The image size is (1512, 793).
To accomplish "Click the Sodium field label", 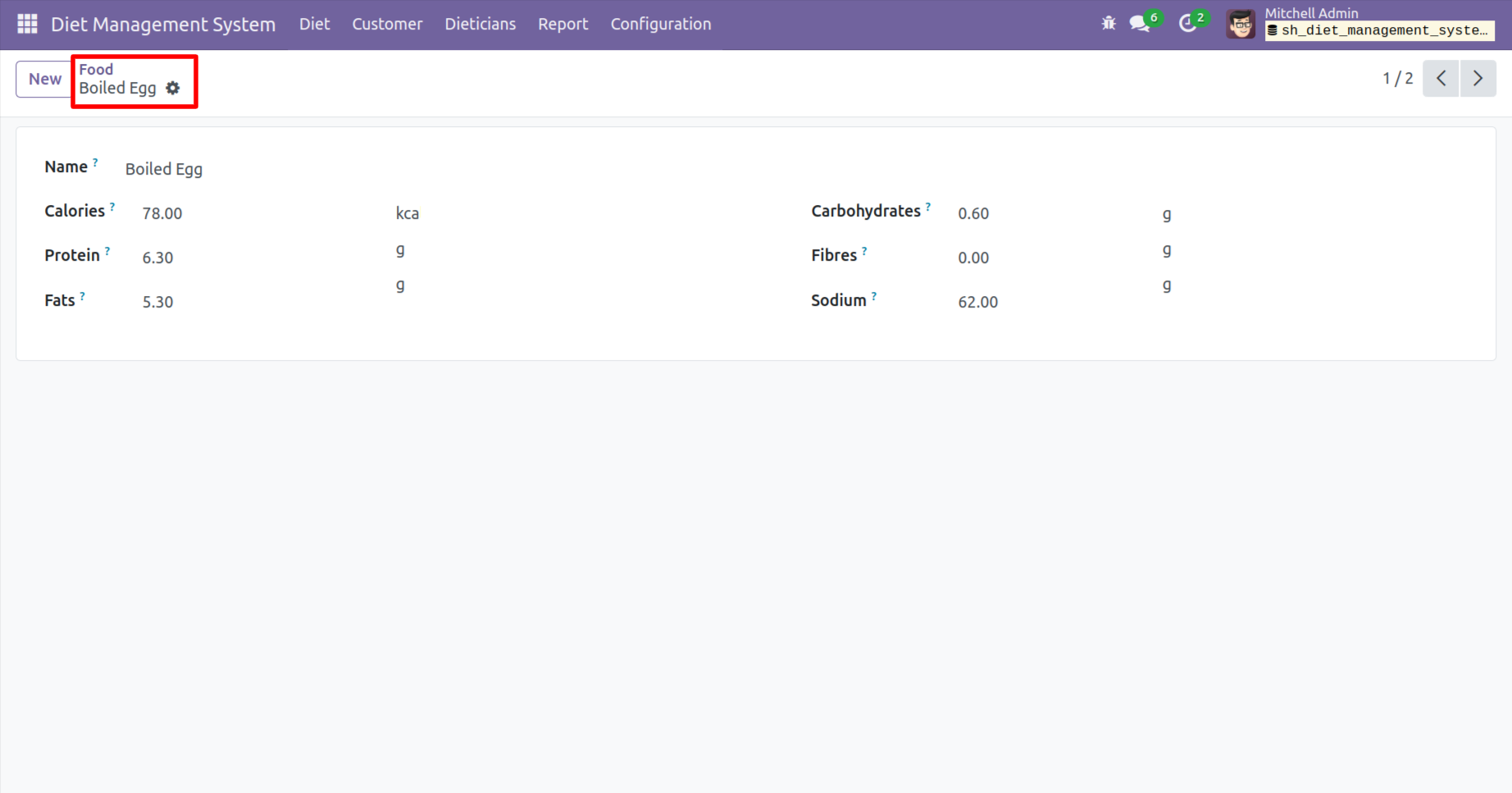I will coord(839,300).
